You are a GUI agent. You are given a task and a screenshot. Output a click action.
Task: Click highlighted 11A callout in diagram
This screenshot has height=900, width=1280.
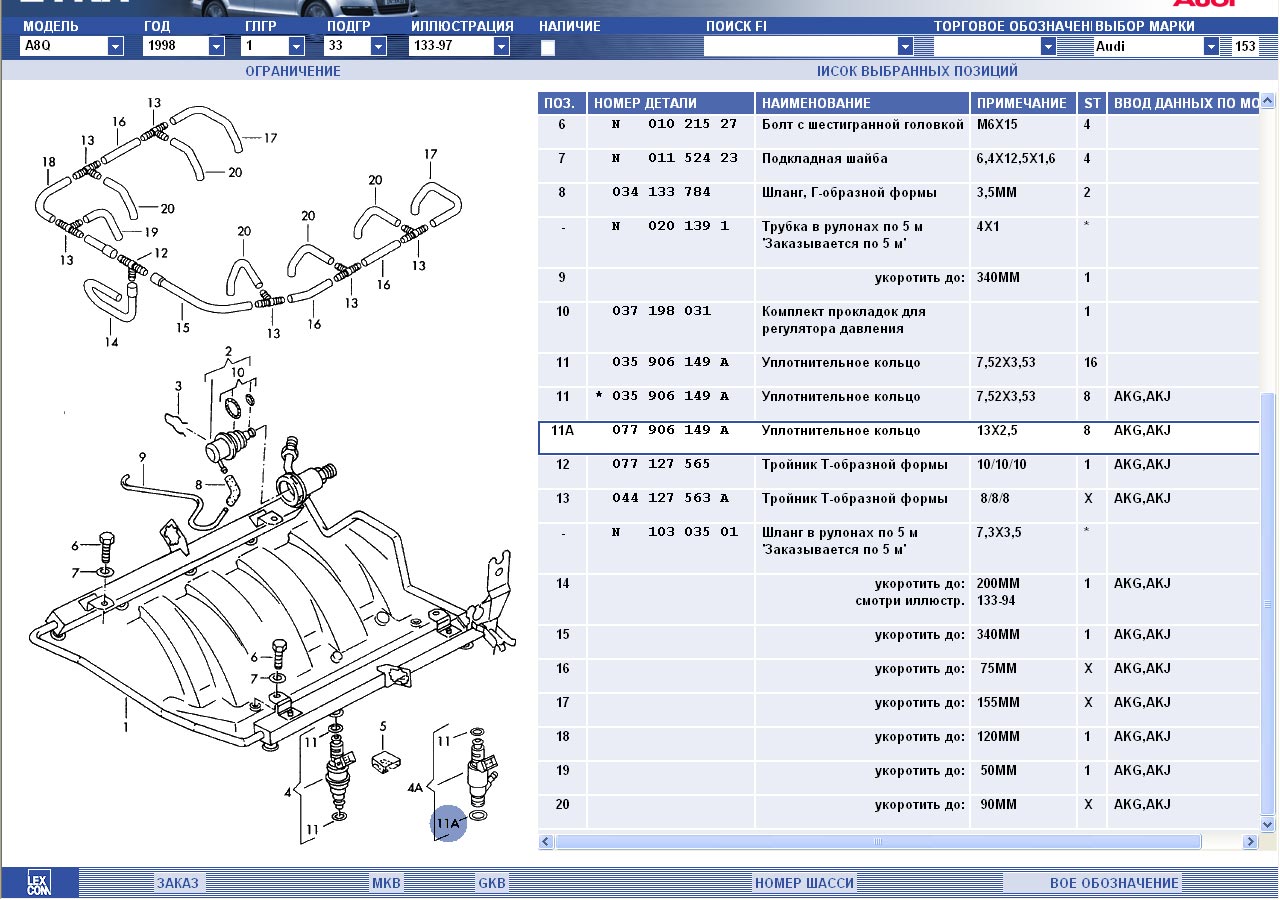tap(448, 823)
